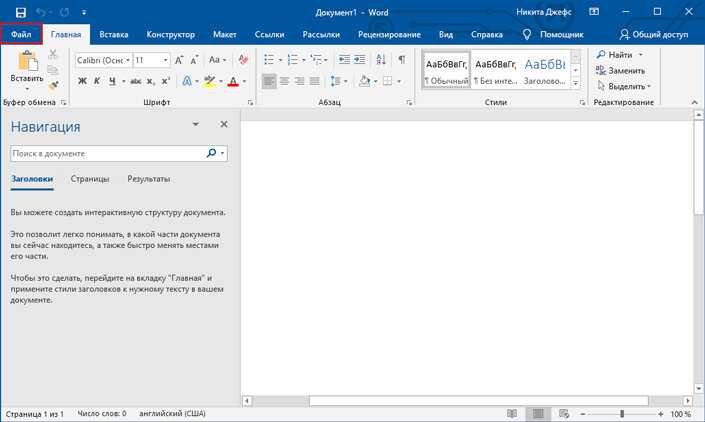Open the font color dropdown arrow
This screenshot has width=705, height=422.
point(245,82)
